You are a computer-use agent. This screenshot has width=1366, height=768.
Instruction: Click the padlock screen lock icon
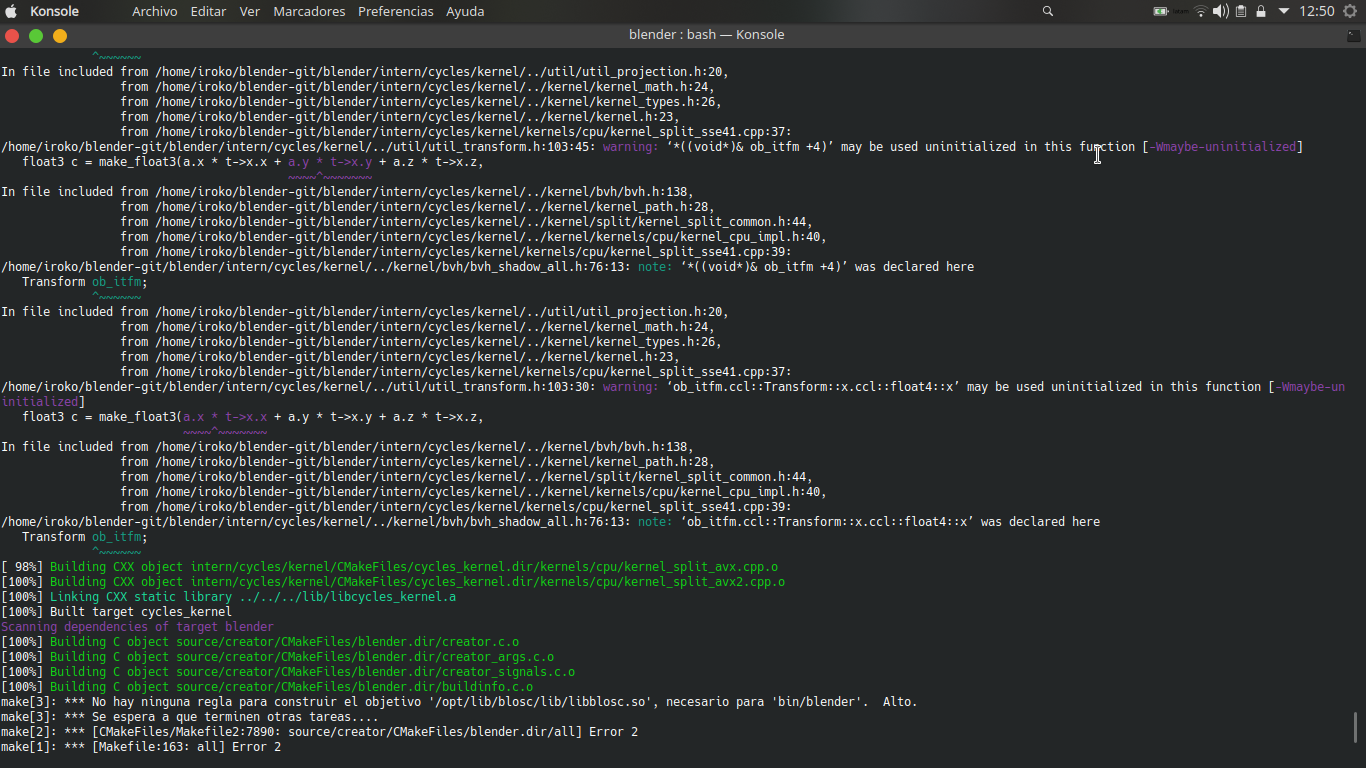coord(1261,11)
